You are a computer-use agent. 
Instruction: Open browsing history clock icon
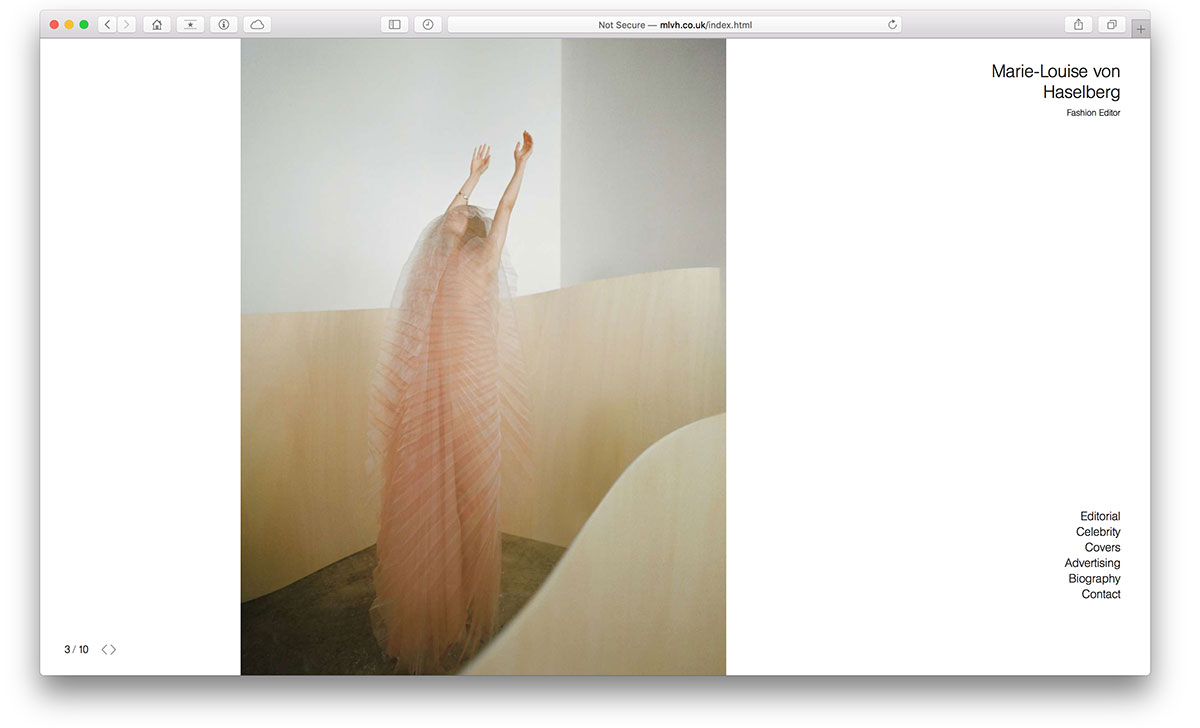click(428, 24)
